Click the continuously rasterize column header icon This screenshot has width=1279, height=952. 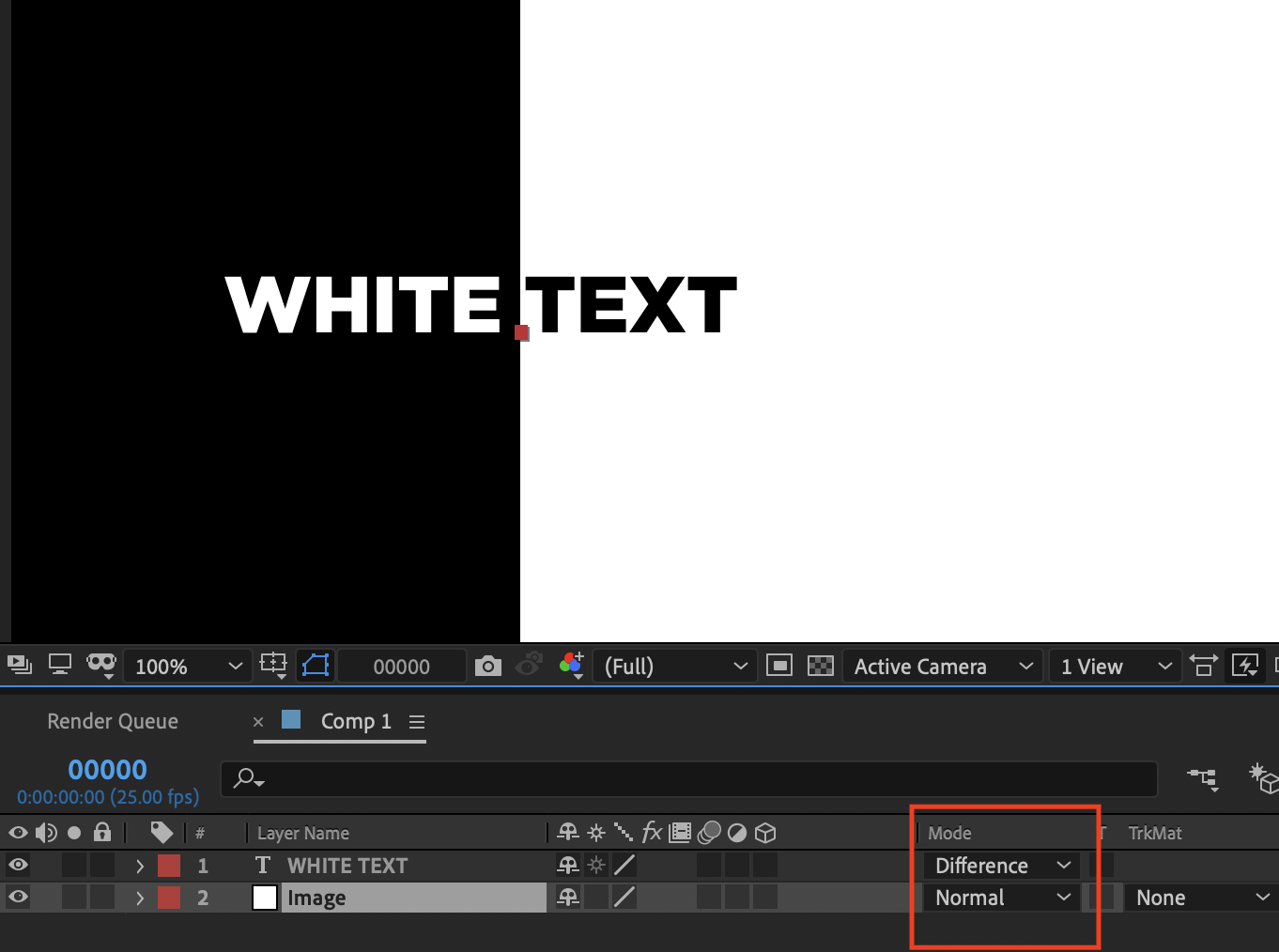[x=596, y=832]
